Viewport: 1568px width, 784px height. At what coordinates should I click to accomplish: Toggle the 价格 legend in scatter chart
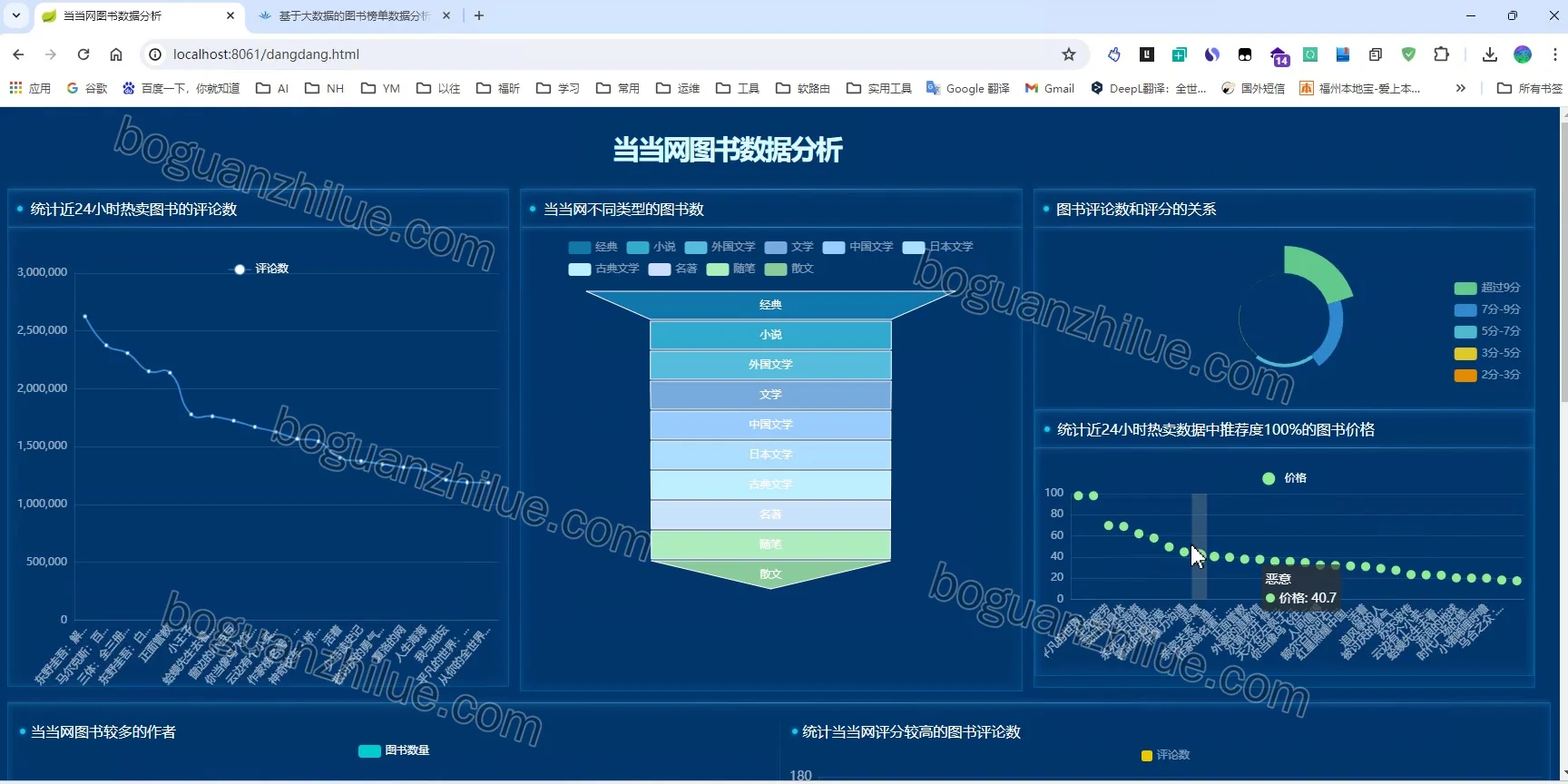click(1284, 478)
